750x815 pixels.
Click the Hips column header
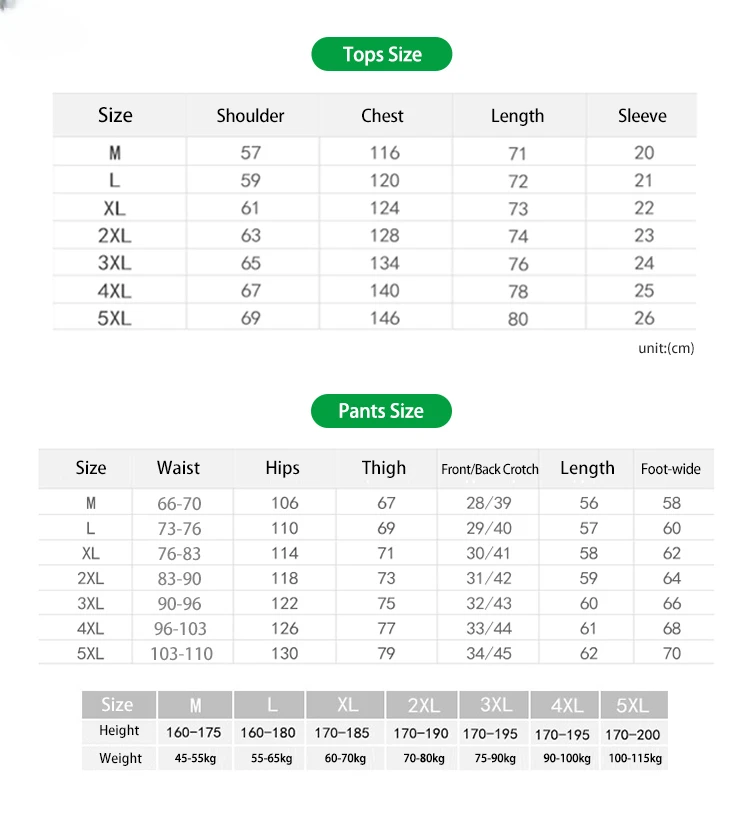(283, 468)
